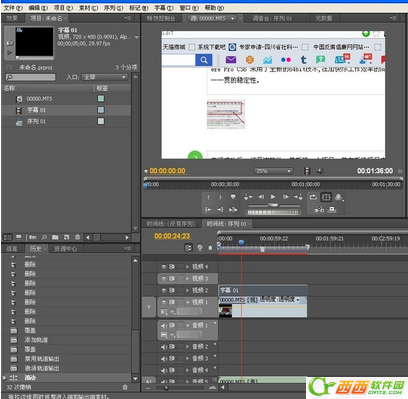Open the 入口 filter dropdown

pyautogui.click(x=104, y=77)
